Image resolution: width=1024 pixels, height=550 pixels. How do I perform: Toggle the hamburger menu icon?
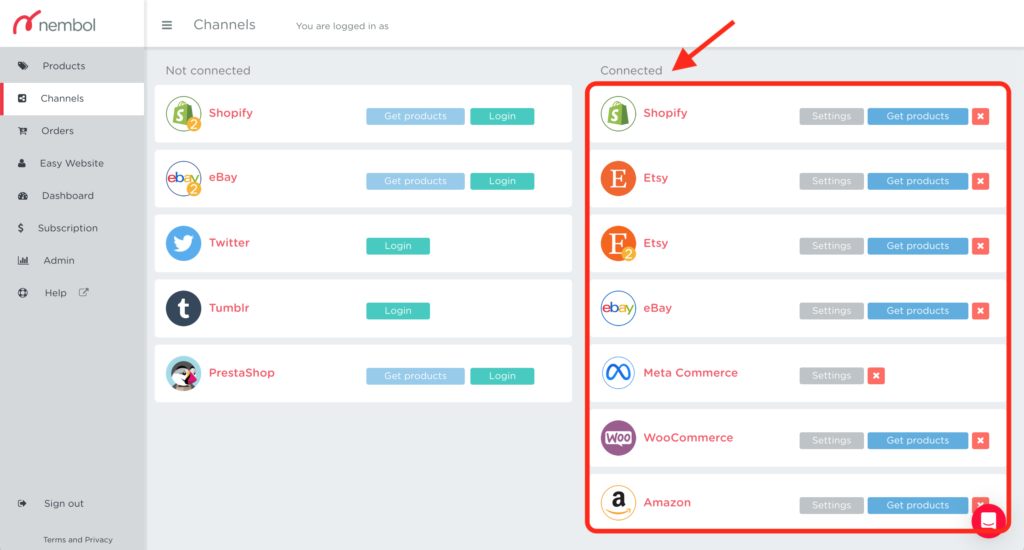click(x=167, y=25)
